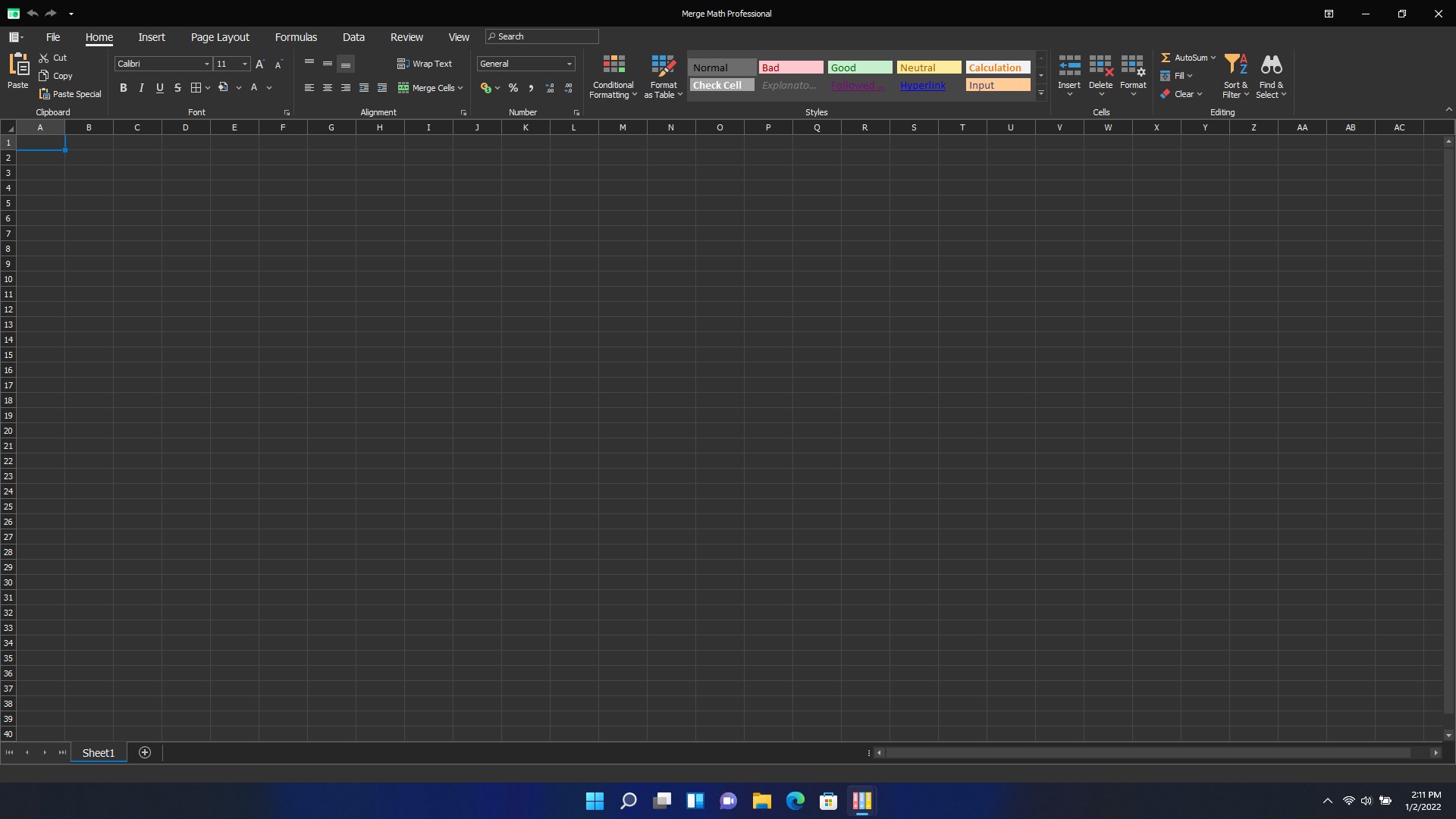Apply percent style number format

(x=513, y=88)
